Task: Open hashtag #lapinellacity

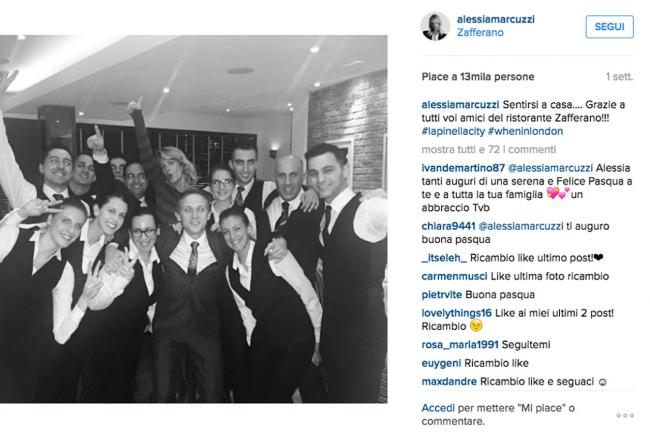Action: (x=453, y=131)
